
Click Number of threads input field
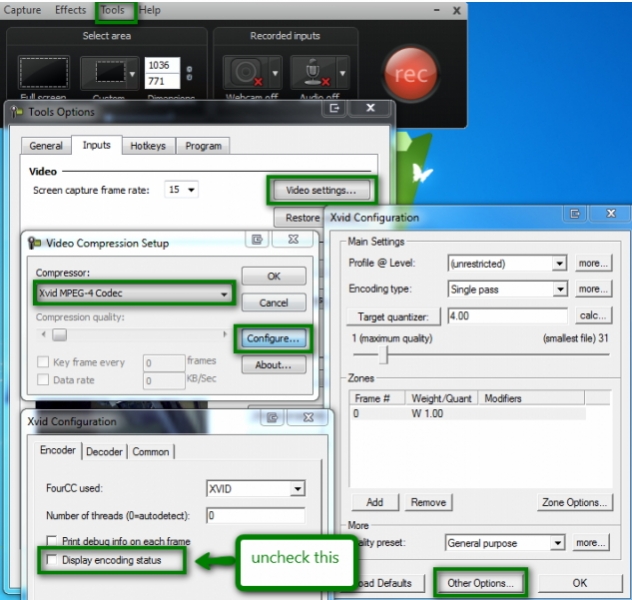click(x=256, y=515)
